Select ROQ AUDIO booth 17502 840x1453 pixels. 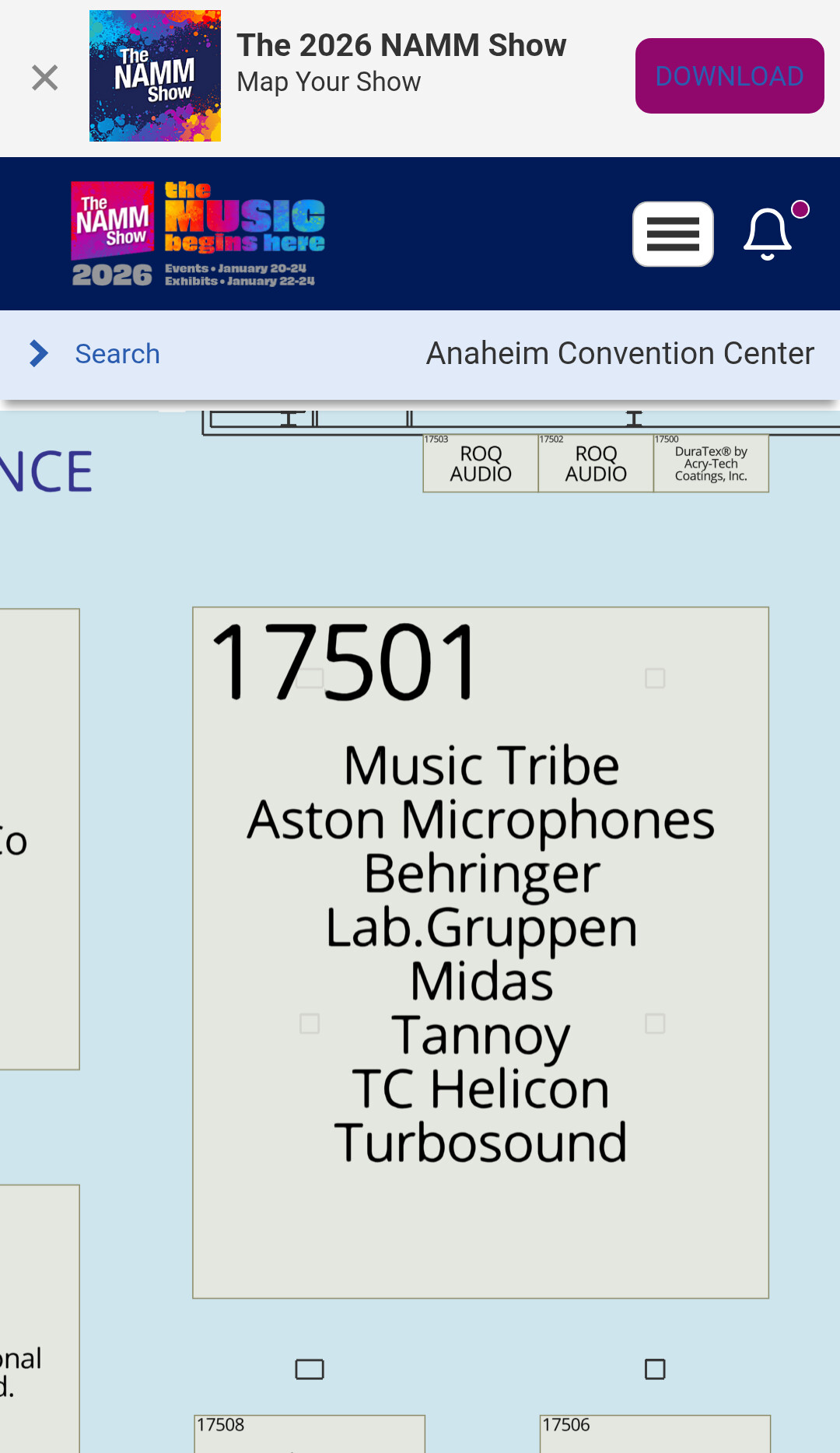coord(595,464)
